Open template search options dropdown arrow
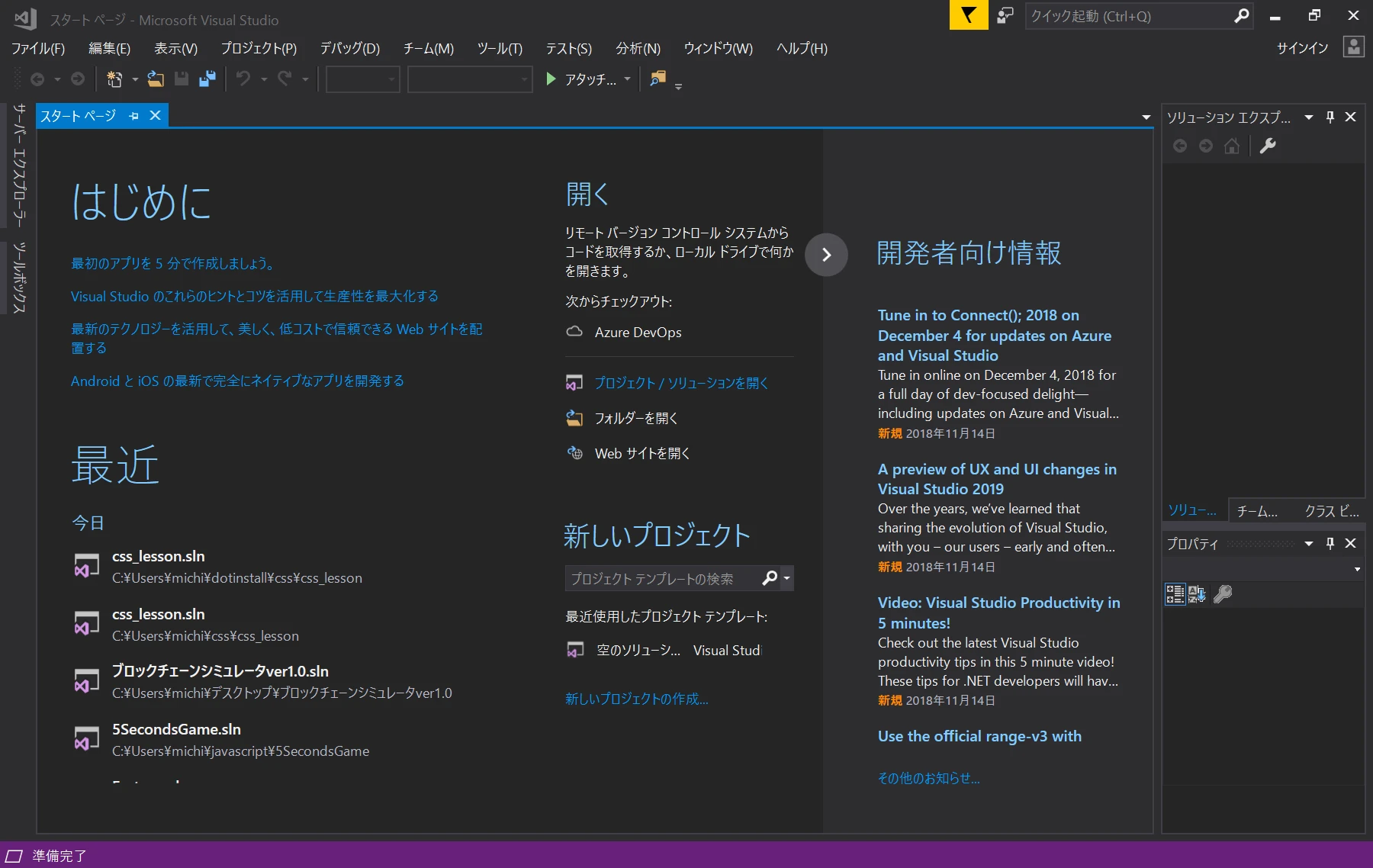 (x=786, y=578)
